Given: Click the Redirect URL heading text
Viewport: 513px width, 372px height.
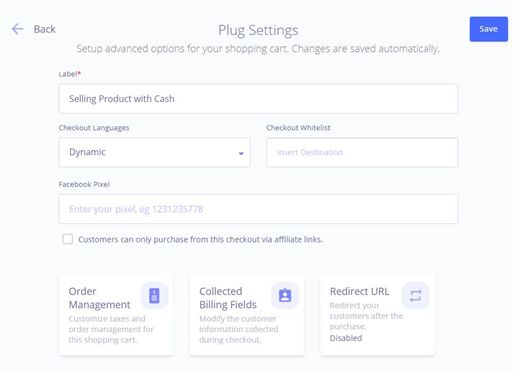Looking at the screenshot, I should tap(359, 291).
